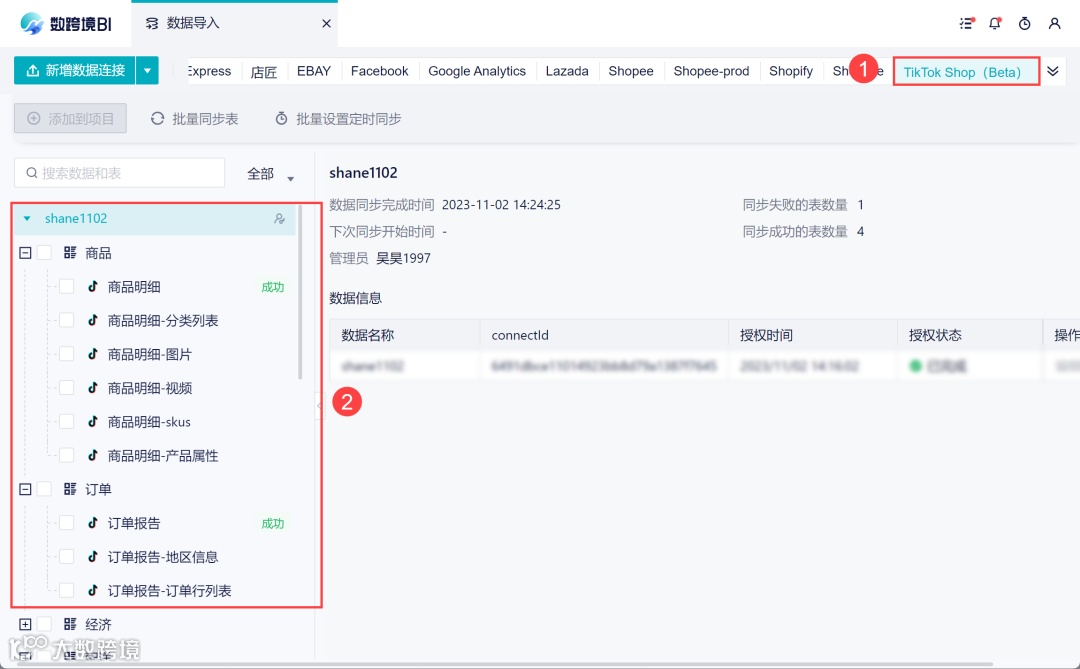This screenshot has height=669, width=1080.
Task: Click the Facebook platform label
Action: [x=379, y=71]
